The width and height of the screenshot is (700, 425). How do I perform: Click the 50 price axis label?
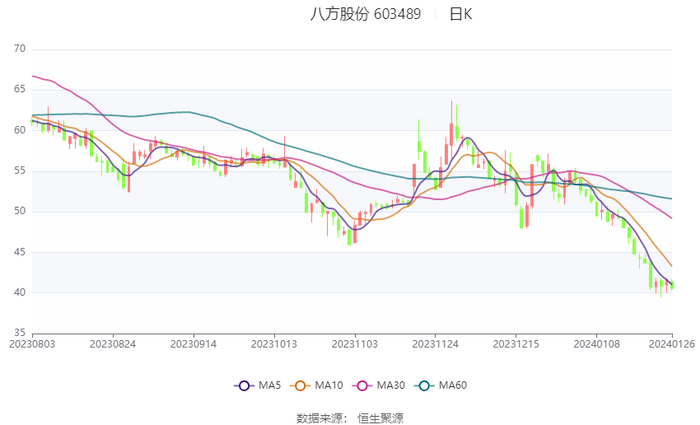point(19,211)
